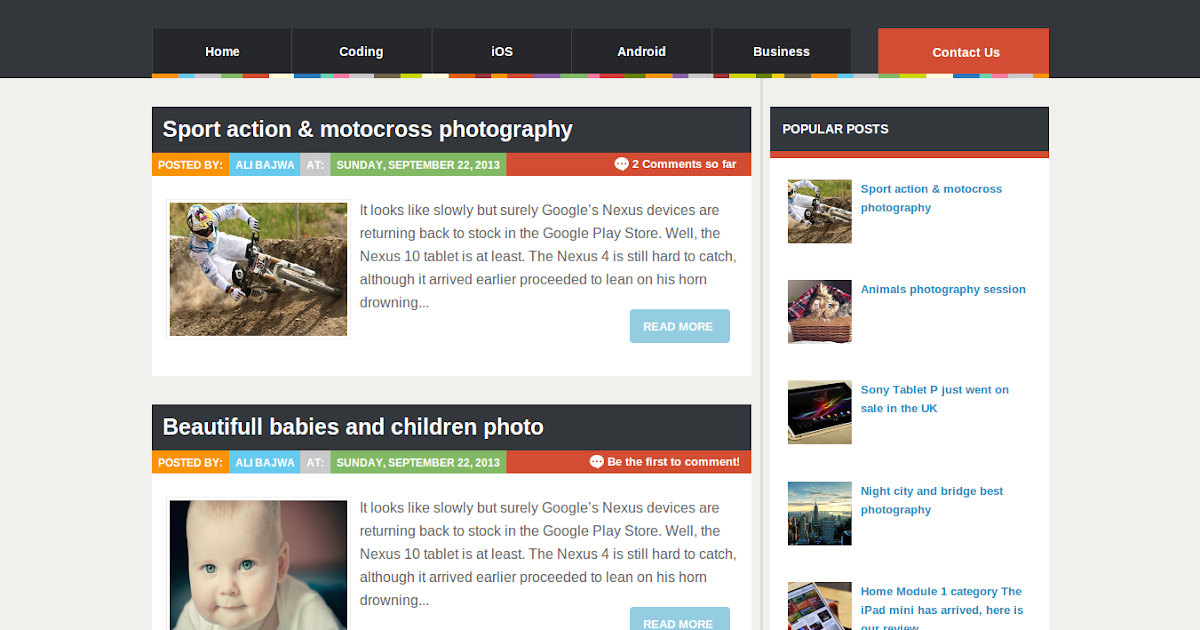The height and width of the screenshot is (630, 1200).
Task: Click READ MORE on the babies and children post
Action: 679,620
